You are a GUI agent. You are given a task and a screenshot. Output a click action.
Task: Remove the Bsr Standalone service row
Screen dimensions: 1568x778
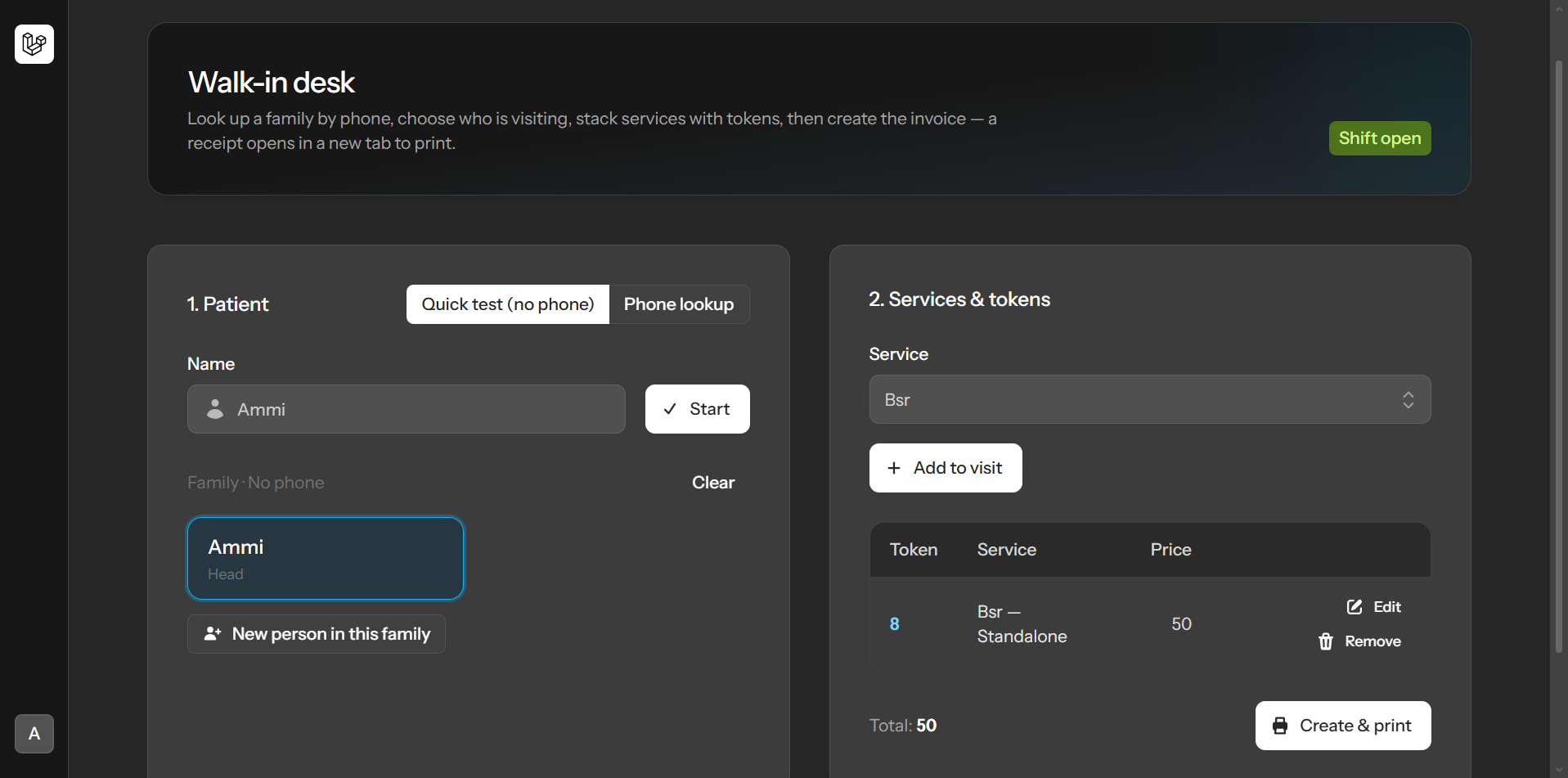click(x=1359, y=641)
